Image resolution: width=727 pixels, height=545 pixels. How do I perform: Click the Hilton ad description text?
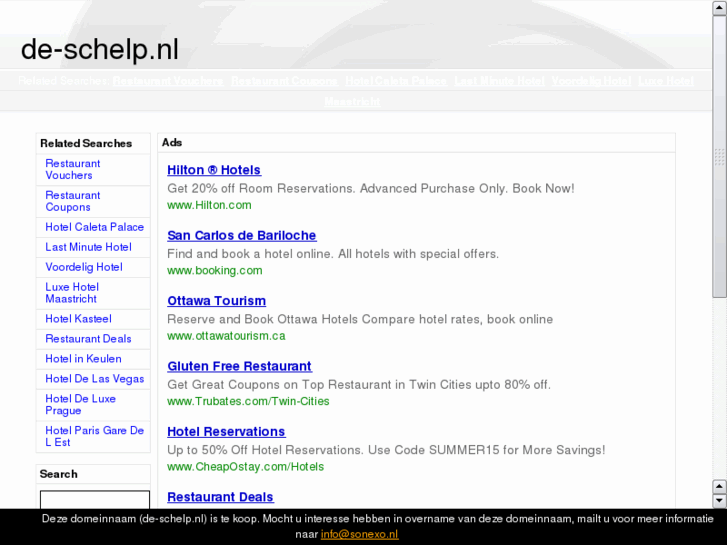pyautogui.click(x=371, y=189)
